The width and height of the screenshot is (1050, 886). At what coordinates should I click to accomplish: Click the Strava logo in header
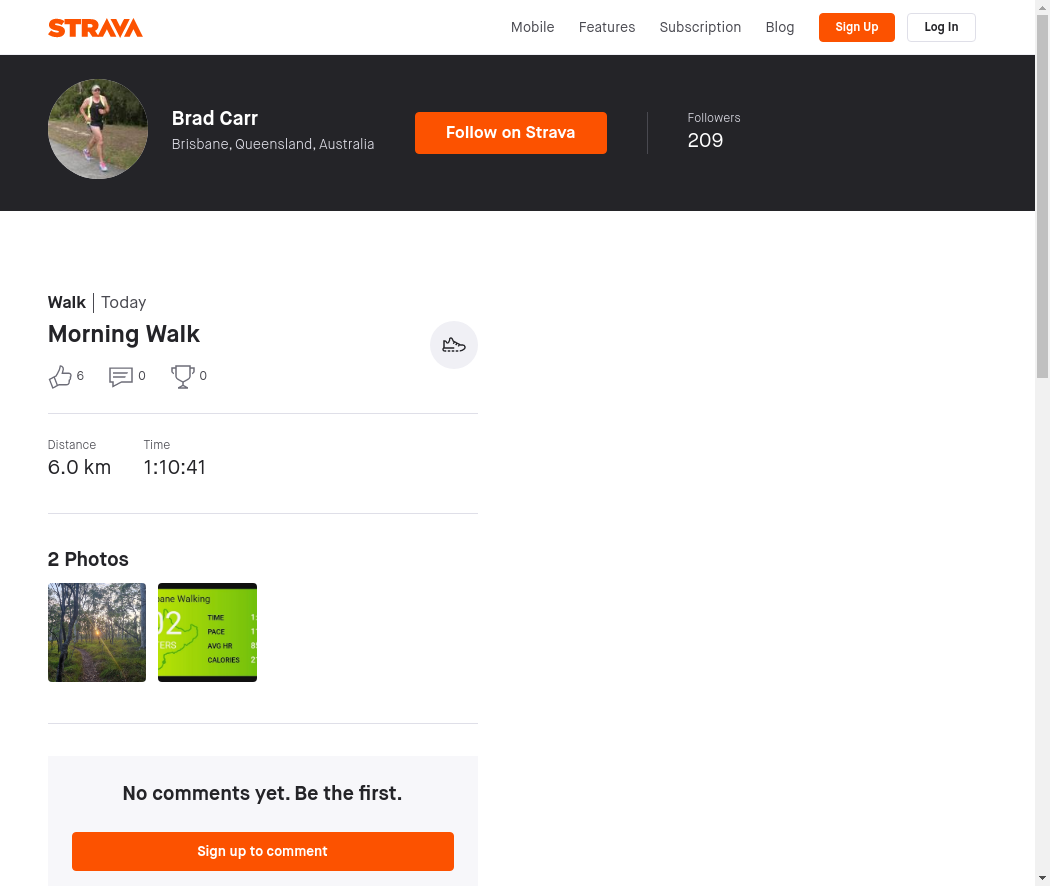(x=95, y=28)
